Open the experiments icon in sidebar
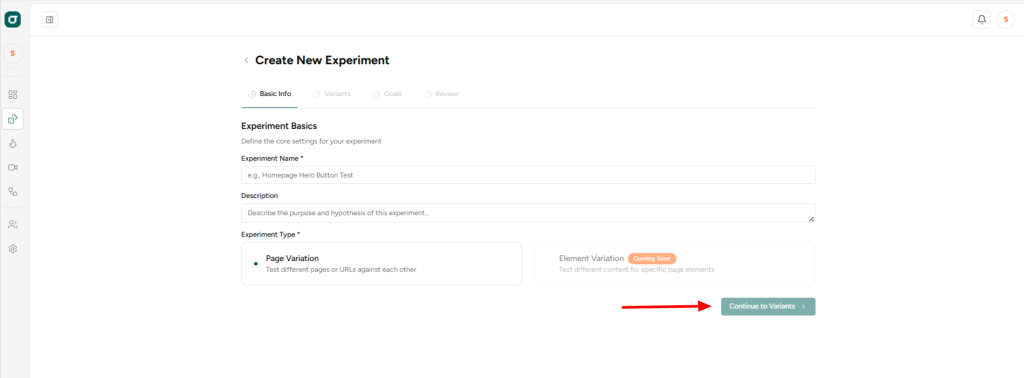The image size is (1024, 378). click(x=12, y=119)
